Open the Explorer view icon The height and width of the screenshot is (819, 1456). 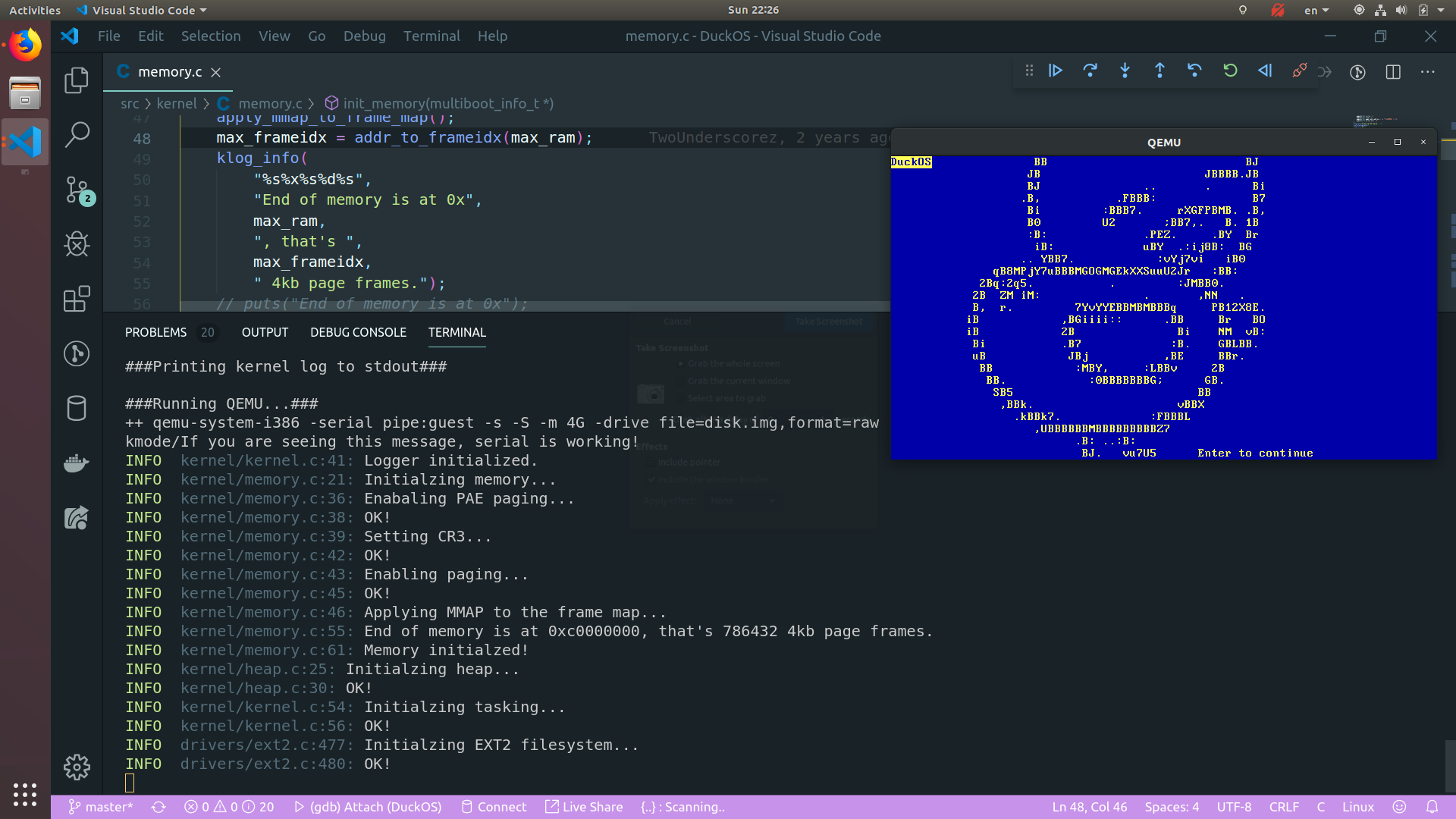pyautogui.click(x=77, y=80)
